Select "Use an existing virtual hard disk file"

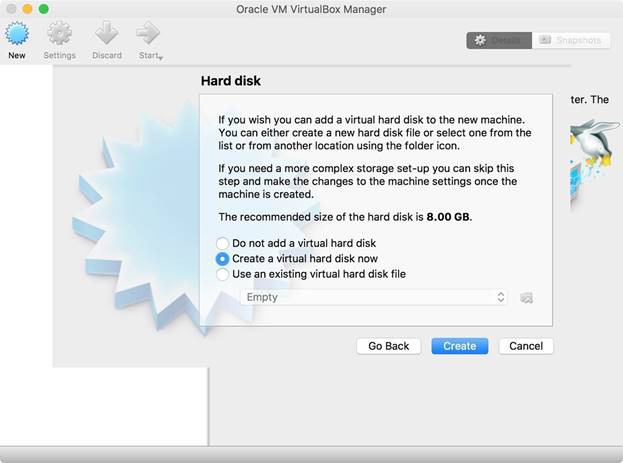(223, 274)
